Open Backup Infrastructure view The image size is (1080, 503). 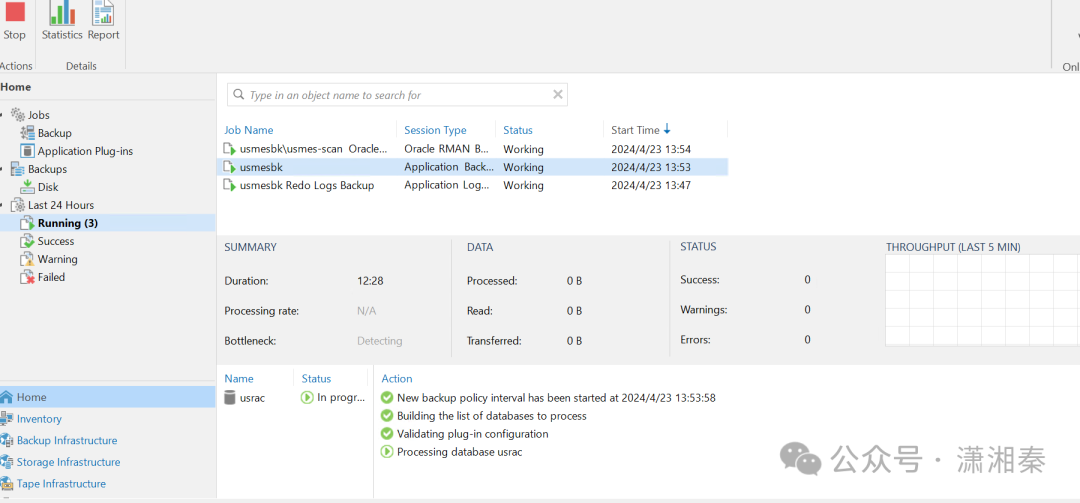67,441
